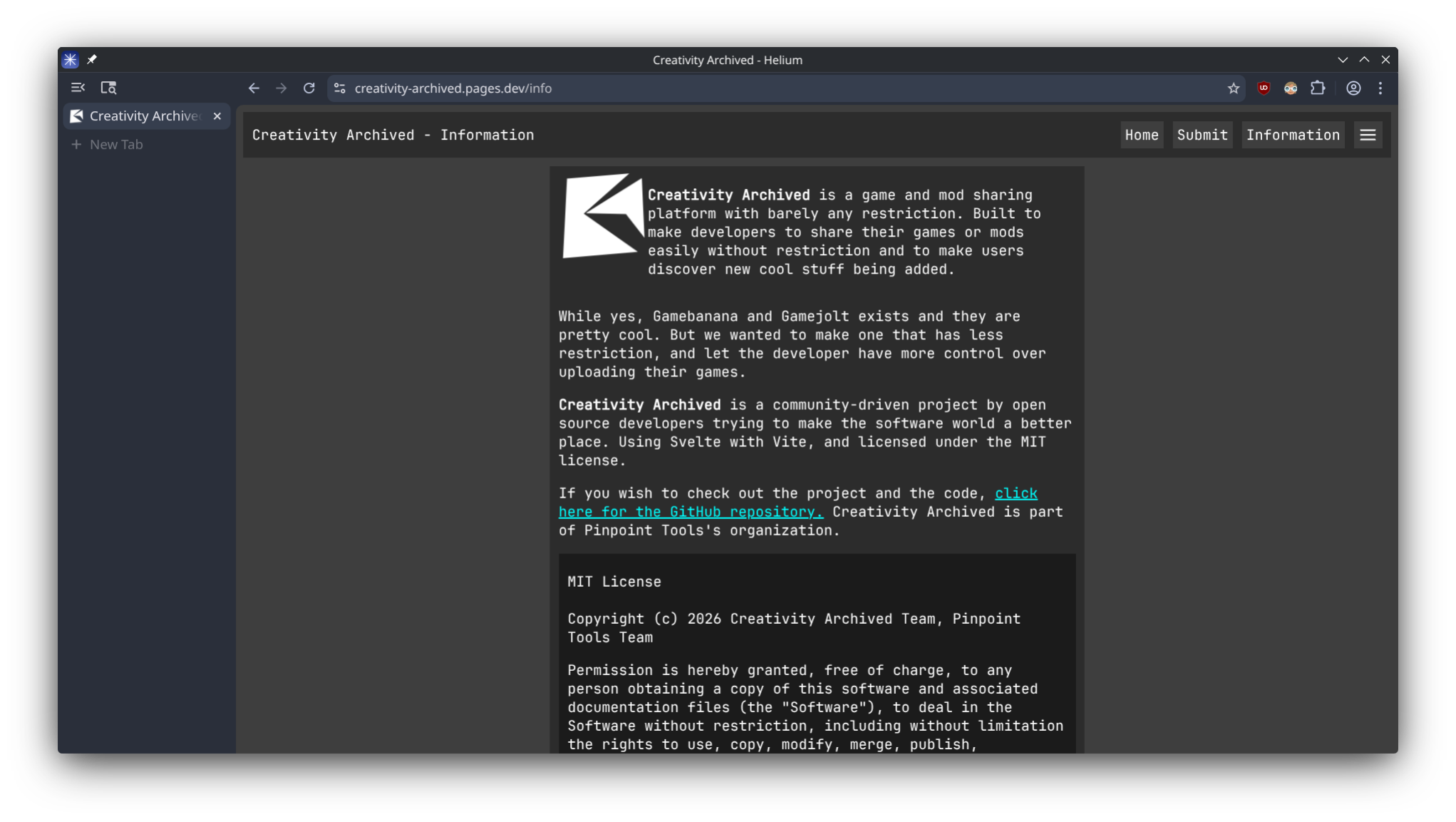Open the site hamburger menu

click(x=1368, y=135)
